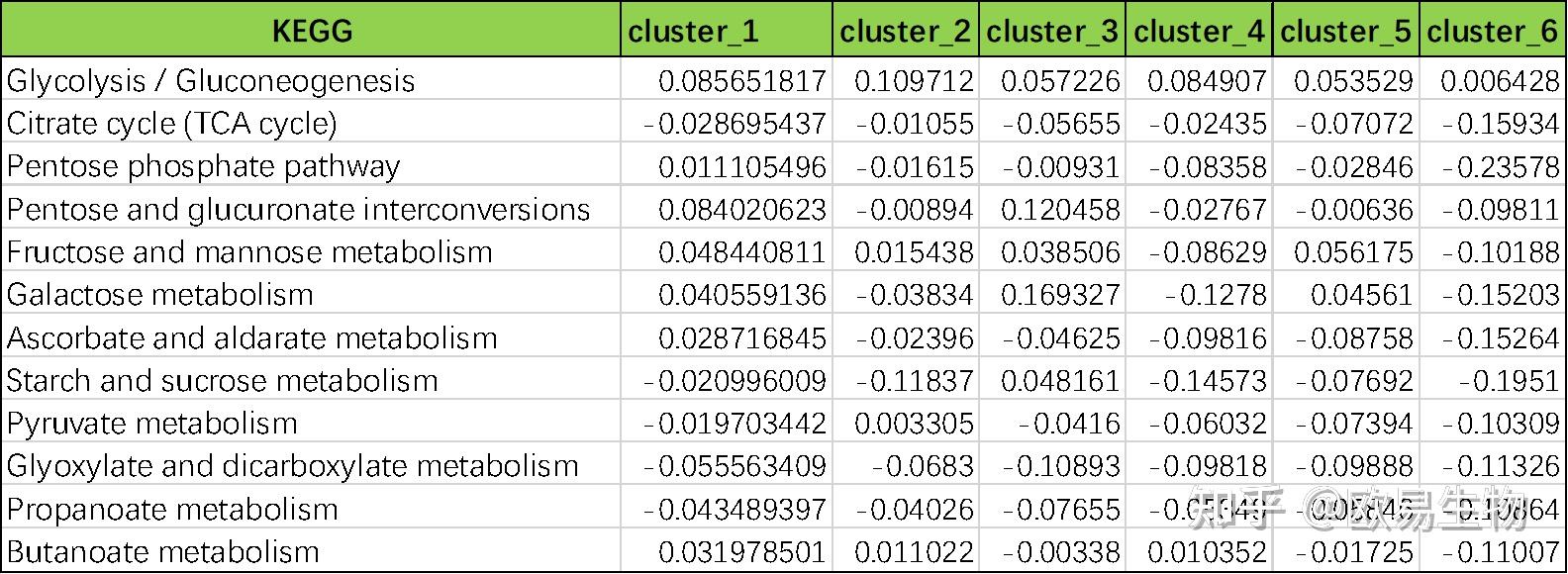Select the cluster_1 column header
The image size is (1568, 574).
693,32
